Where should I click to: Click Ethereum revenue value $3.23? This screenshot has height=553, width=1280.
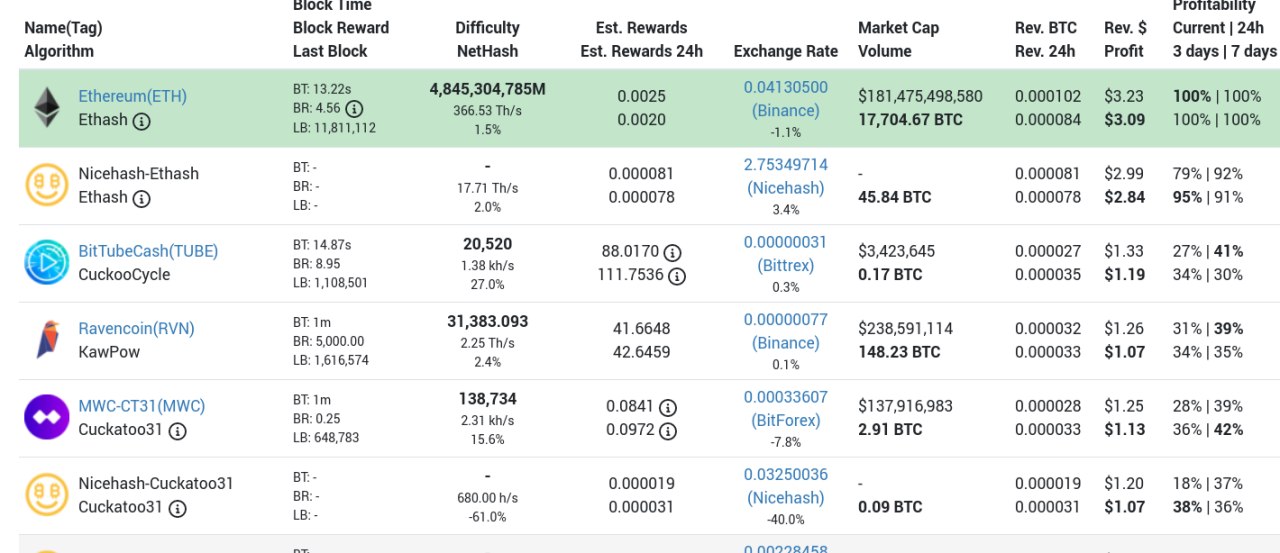tap(1124, 96)
